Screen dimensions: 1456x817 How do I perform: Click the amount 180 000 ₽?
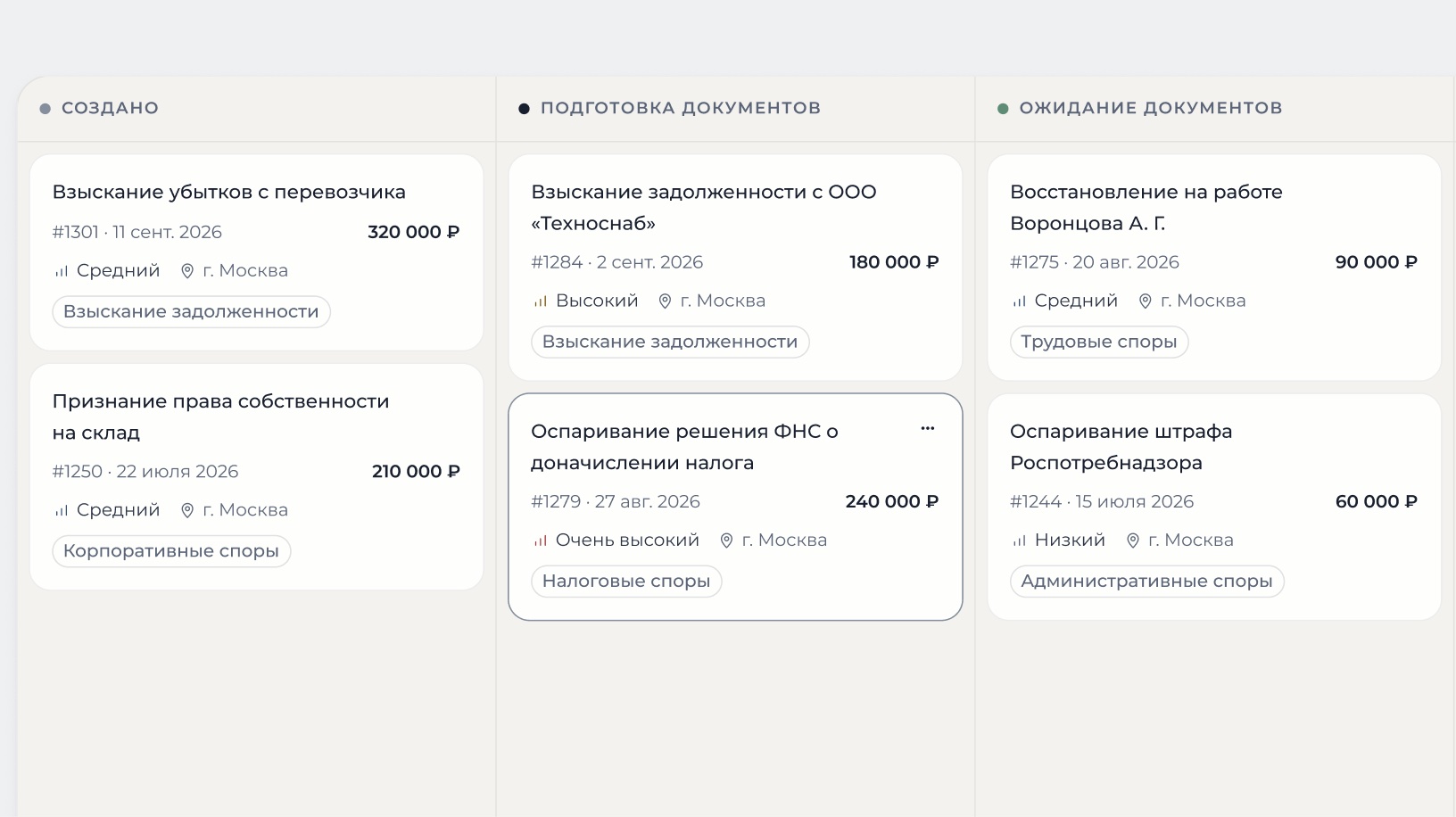click(894, 262)
